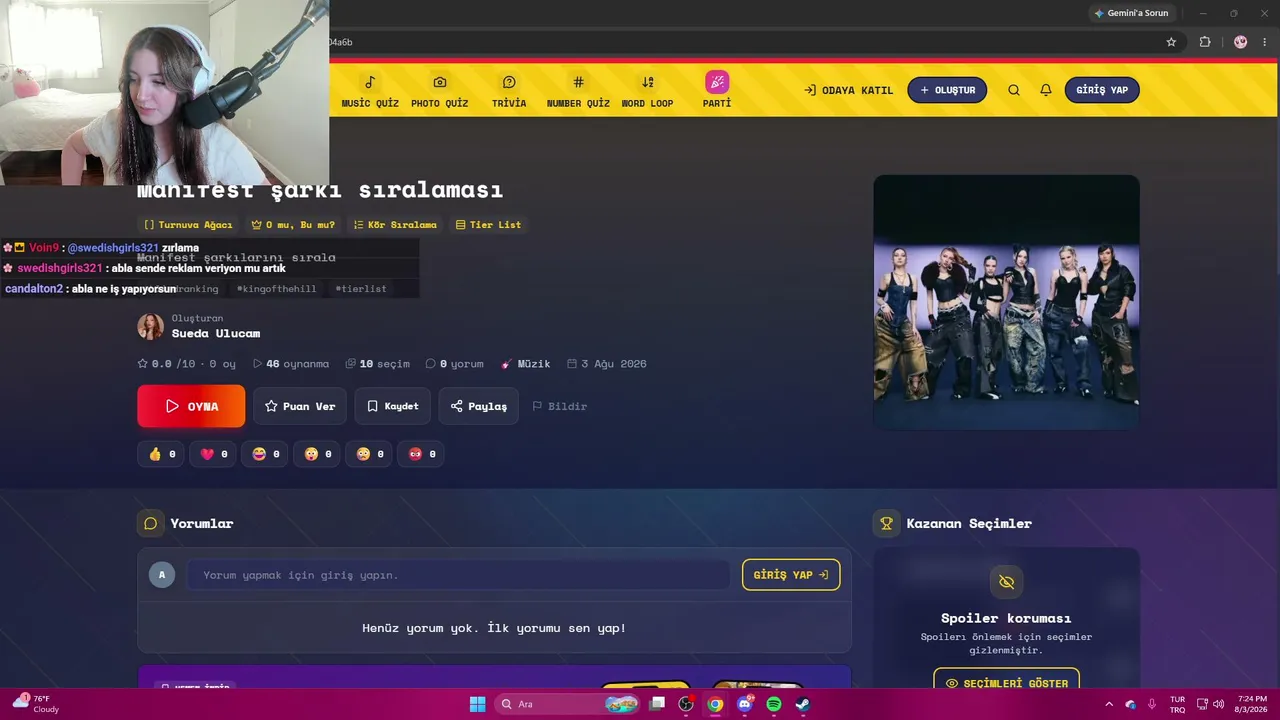Open Spotify from the taskbar
The height and width of the screenshot is (720, 1280).
click(773, 704)
